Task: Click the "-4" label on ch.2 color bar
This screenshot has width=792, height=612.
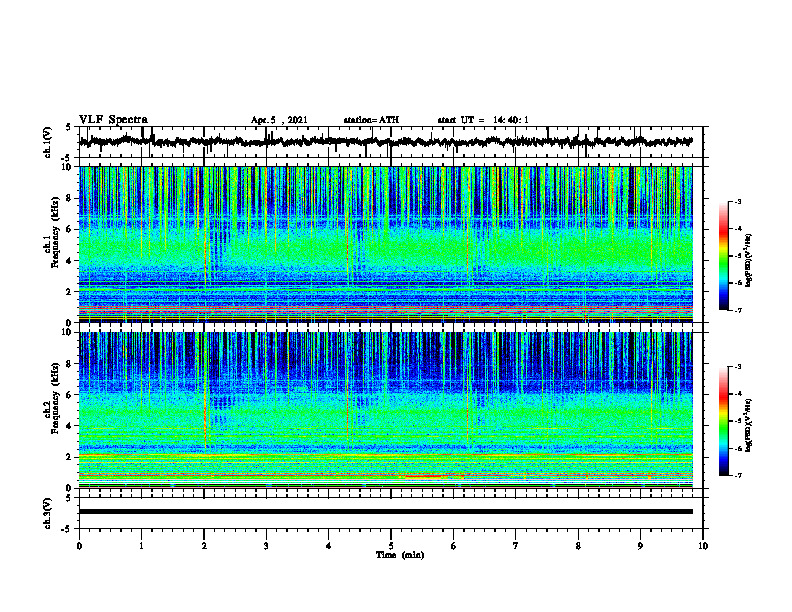Action: (x=738, y=394)
